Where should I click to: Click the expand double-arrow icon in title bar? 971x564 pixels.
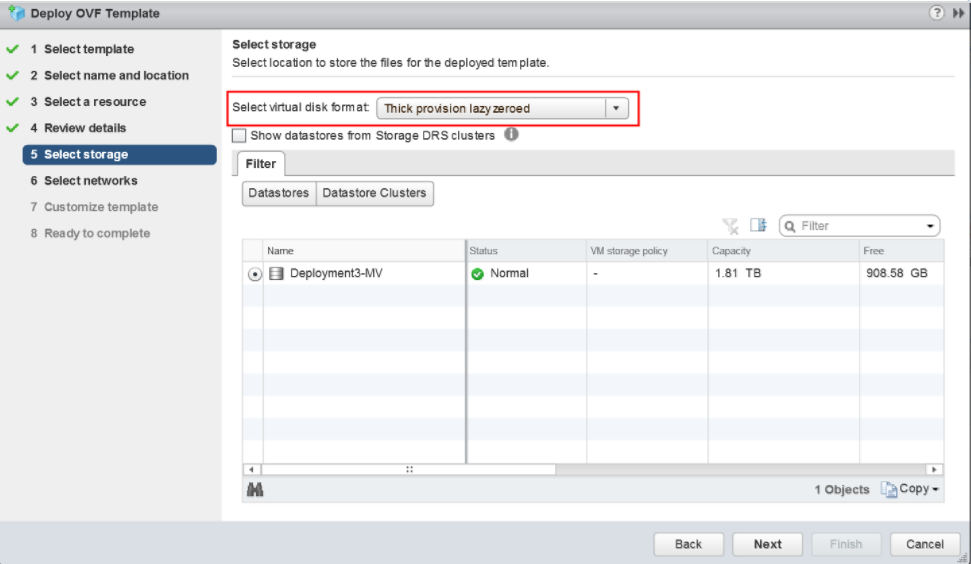coord(957,13)
